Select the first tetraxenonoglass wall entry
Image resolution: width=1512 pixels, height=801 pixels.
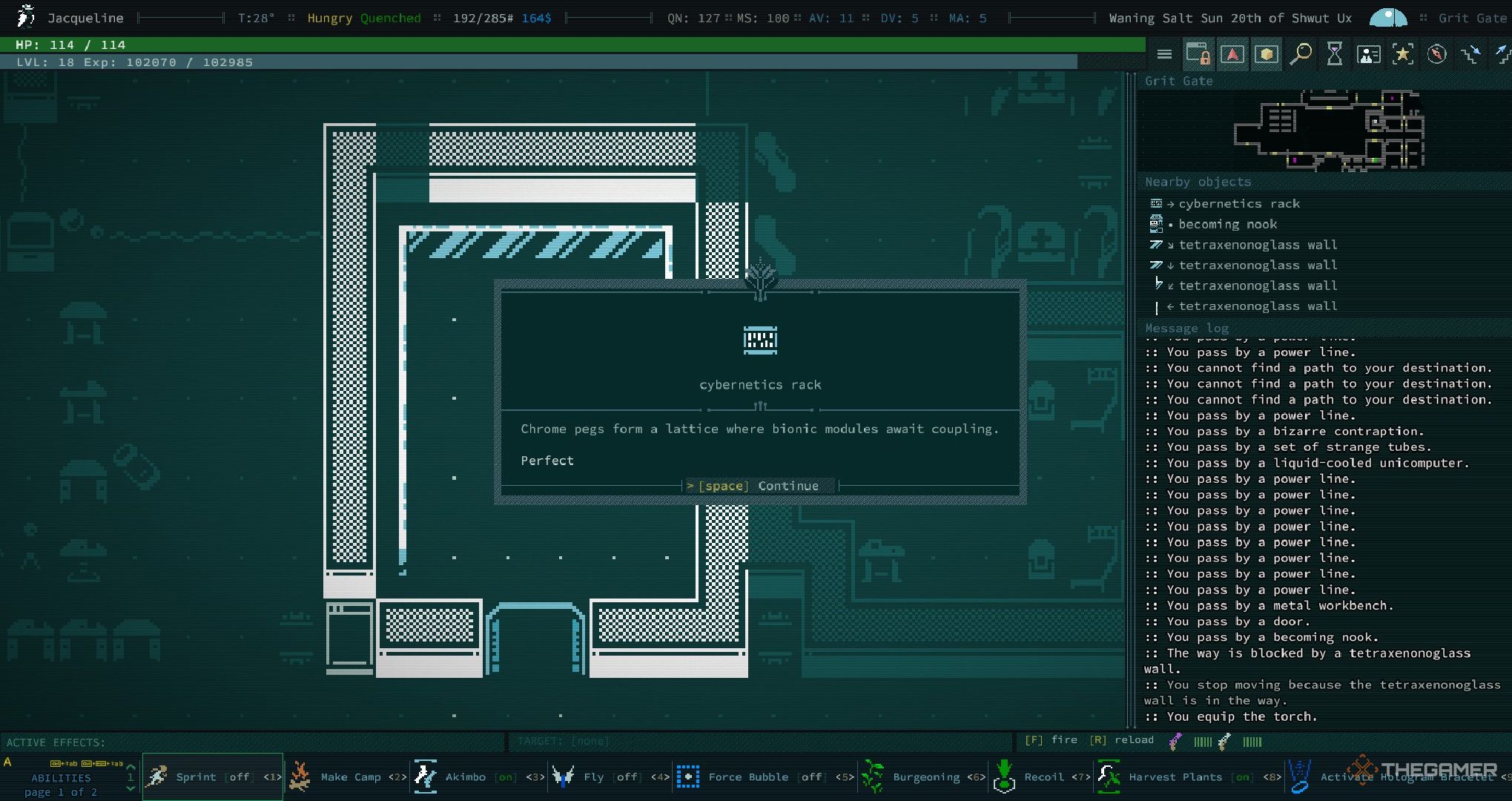coord(1257,245)
